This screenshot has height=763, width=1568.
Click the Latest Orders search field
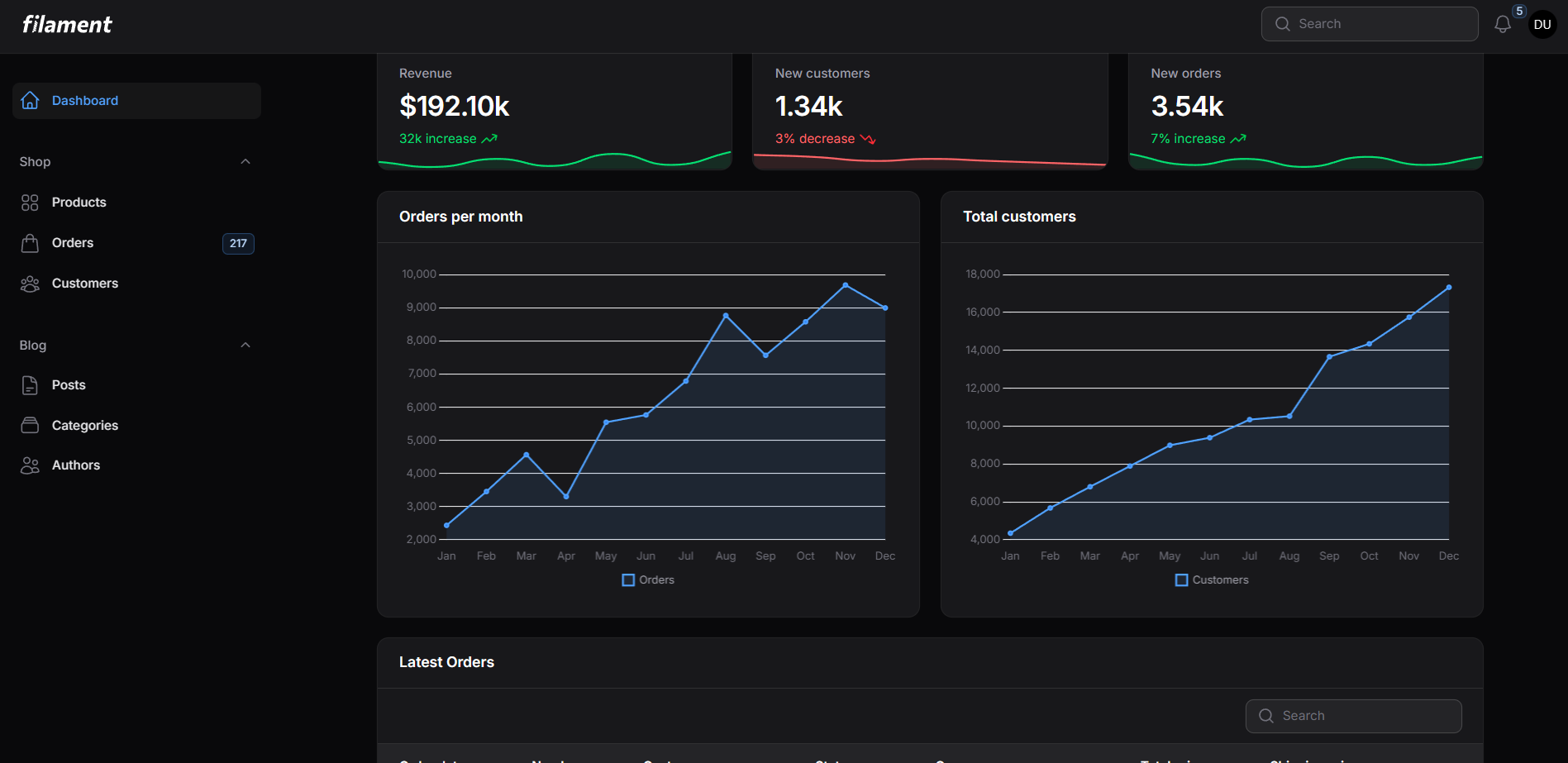(x=1353, y=716)
